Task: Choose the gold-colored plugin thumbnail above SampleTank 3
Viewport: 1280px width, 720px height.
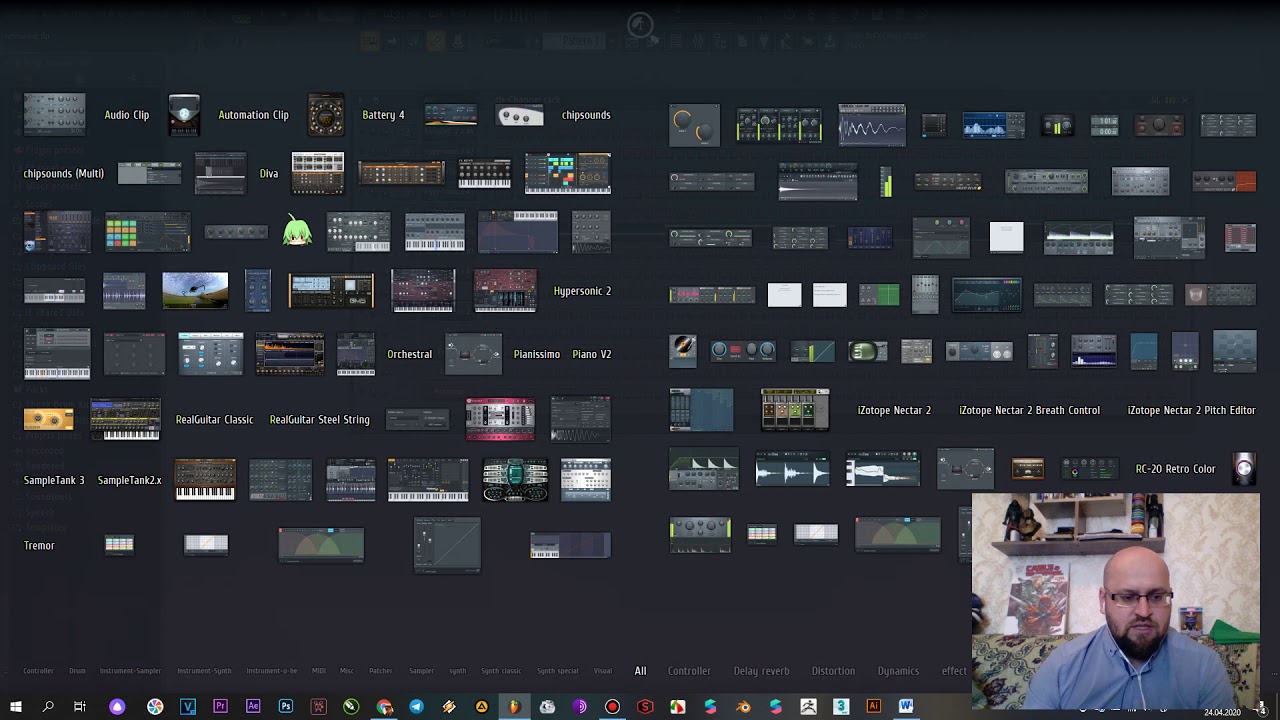Action: pyautogui.click(x=49, y=419)
